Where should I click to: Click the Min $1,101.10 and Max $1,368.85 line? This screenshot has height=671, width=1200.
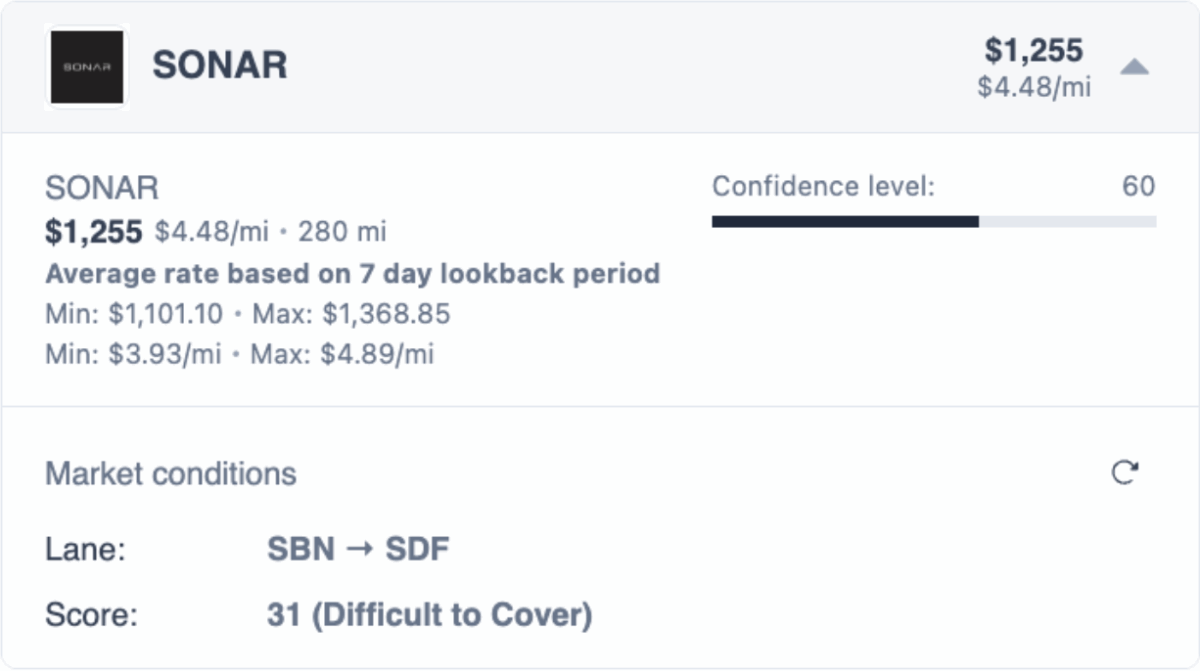[x=248, y=315]
